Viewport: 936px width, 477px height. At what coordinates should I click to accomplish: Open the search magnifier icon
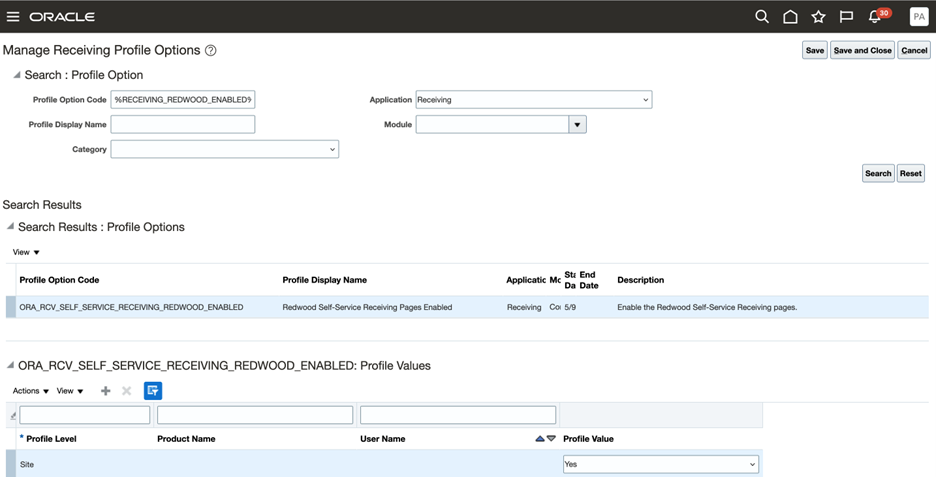pos(762,17)
